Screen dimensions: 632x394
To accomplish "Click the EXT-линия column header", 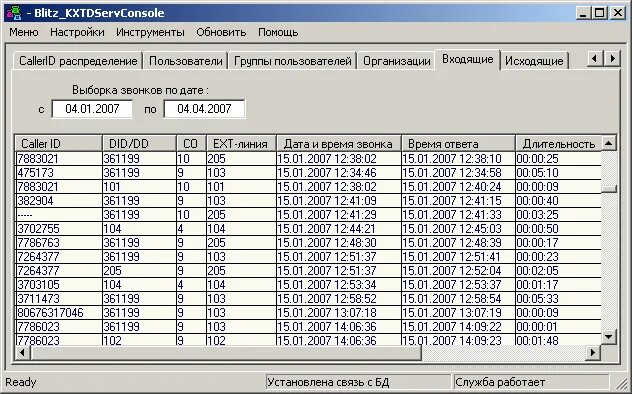I will tap(241, 143).
